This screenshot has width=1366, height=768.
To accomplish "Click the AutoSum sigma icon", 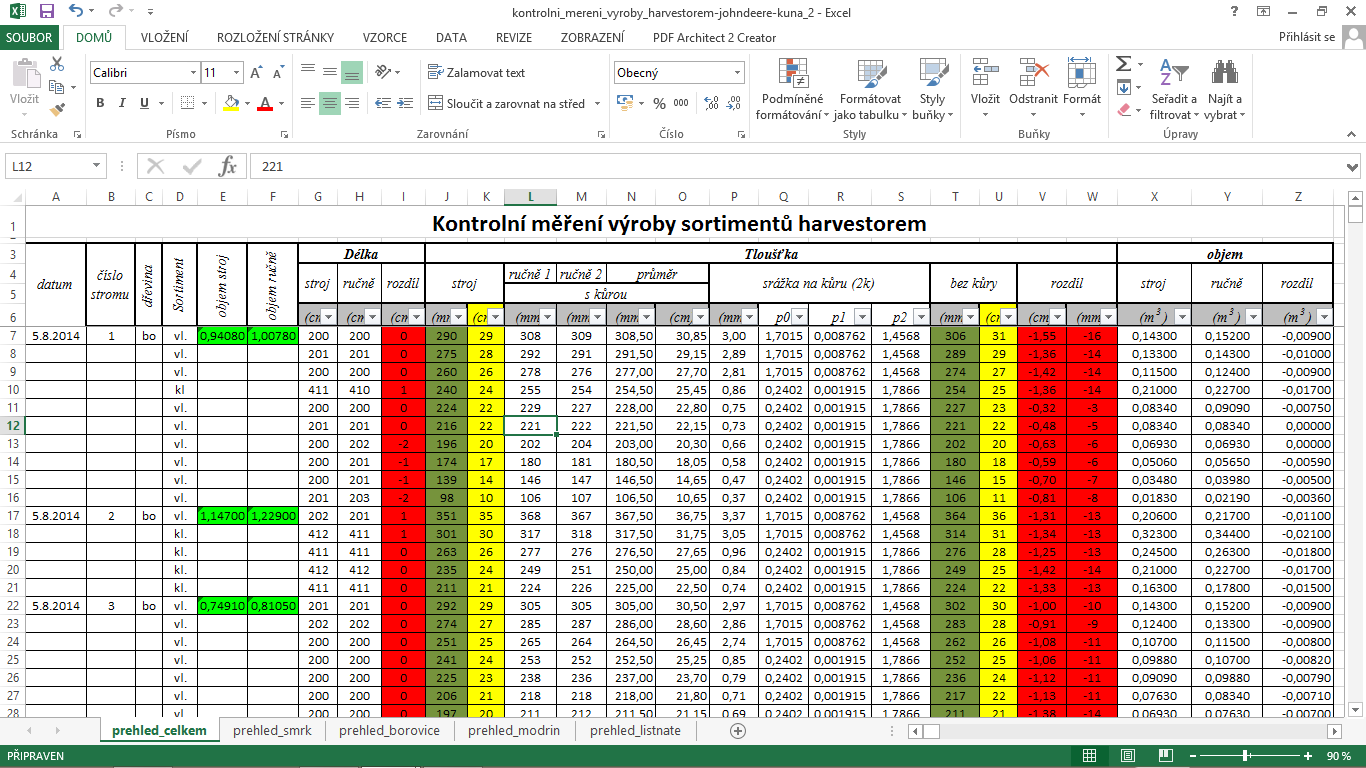I will [1123, 63].
